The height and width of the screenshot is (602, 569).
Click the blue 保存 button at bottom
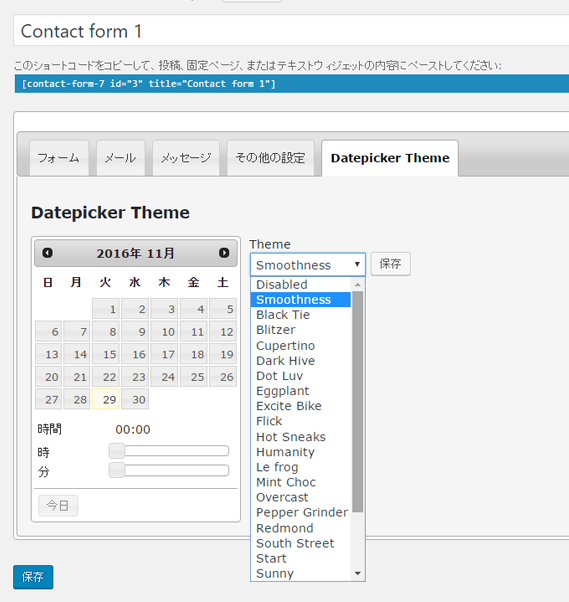tap(33, 577)
